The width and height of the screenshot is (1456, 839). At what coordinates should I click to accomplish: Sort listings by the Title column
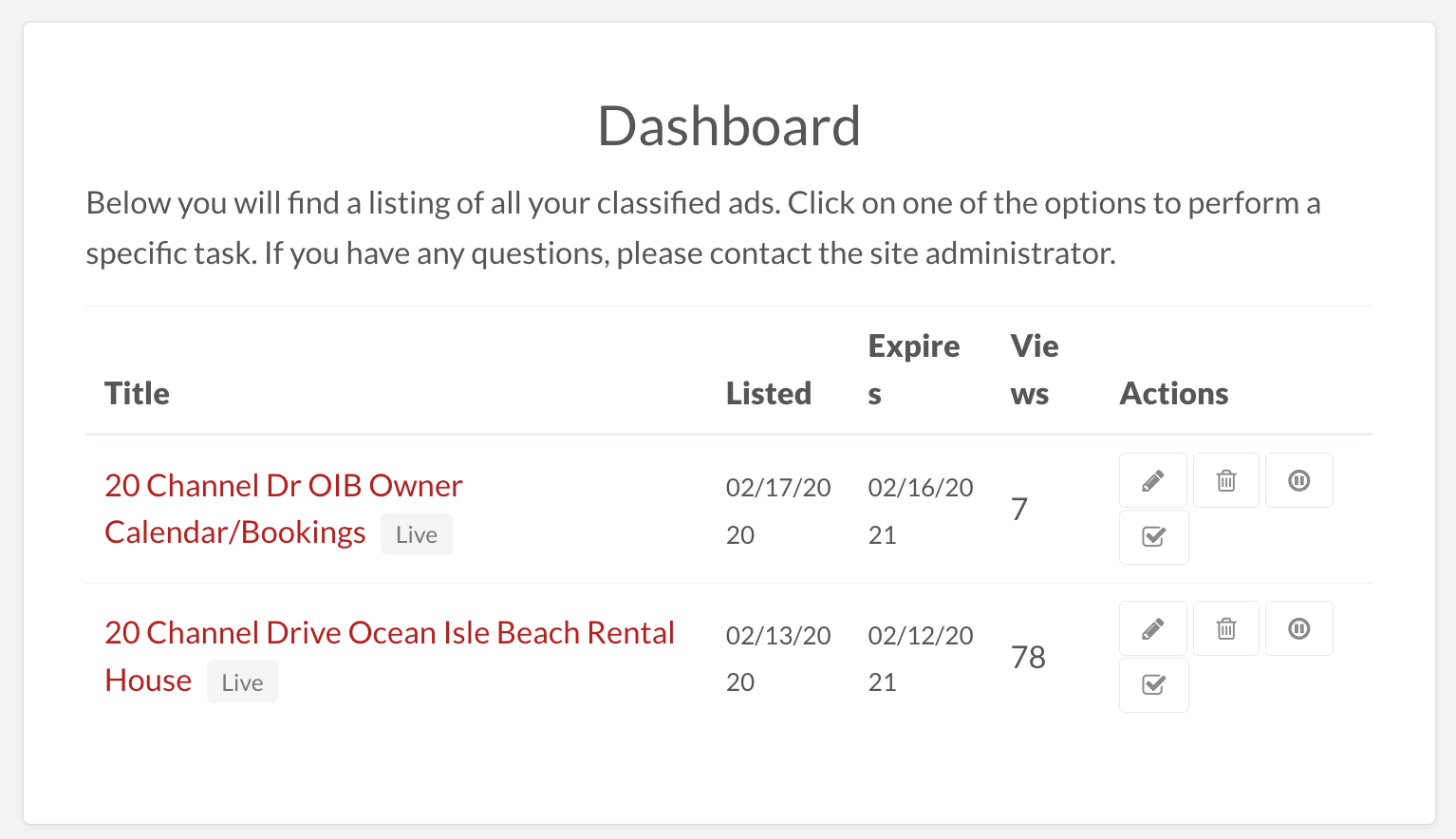coord(137,393)
